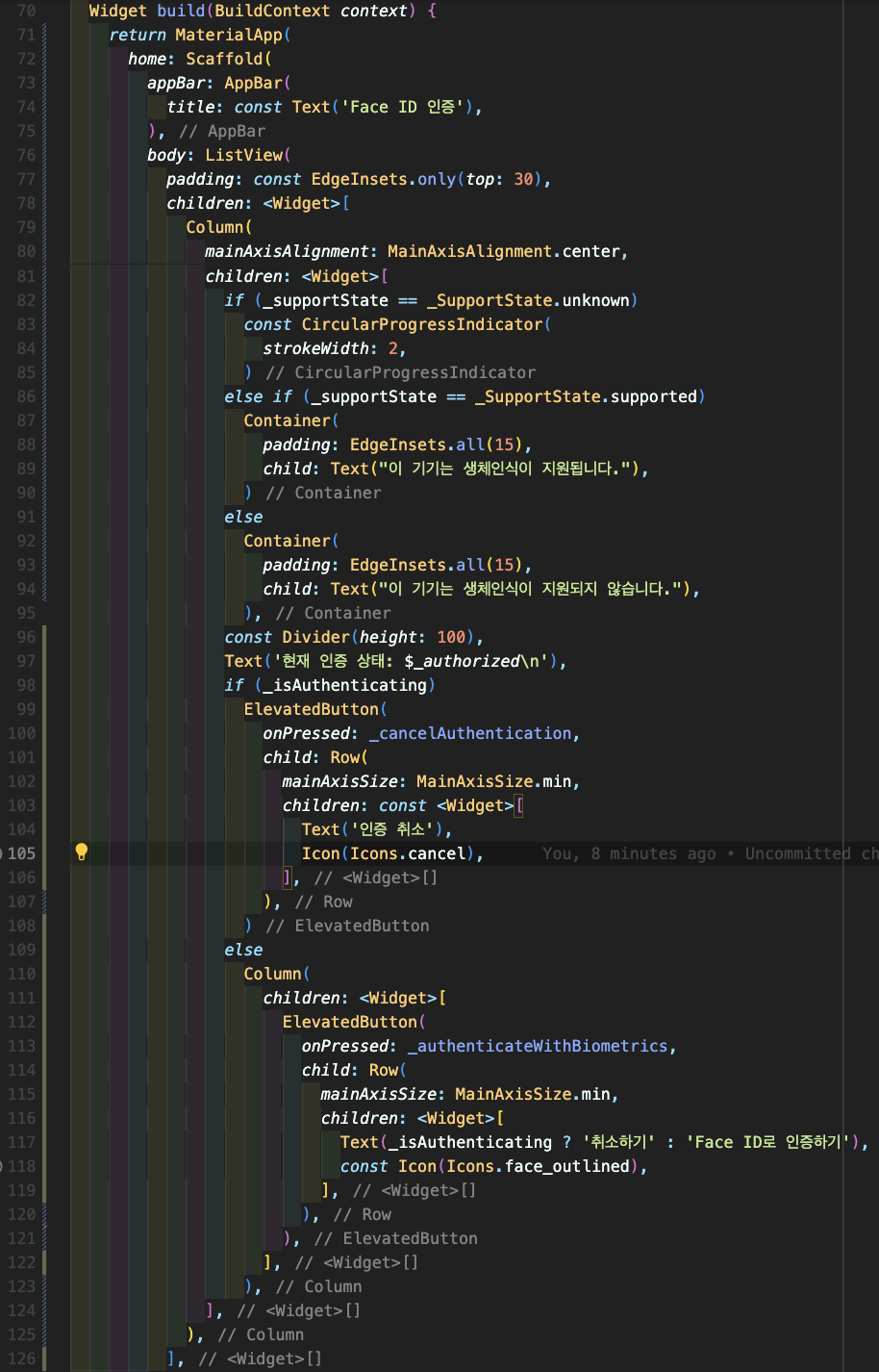Click the '취소하기' string on line 117
The height and width of the screenshot is (1372, 879).
pyautogui.click(x=619, y=1142)
